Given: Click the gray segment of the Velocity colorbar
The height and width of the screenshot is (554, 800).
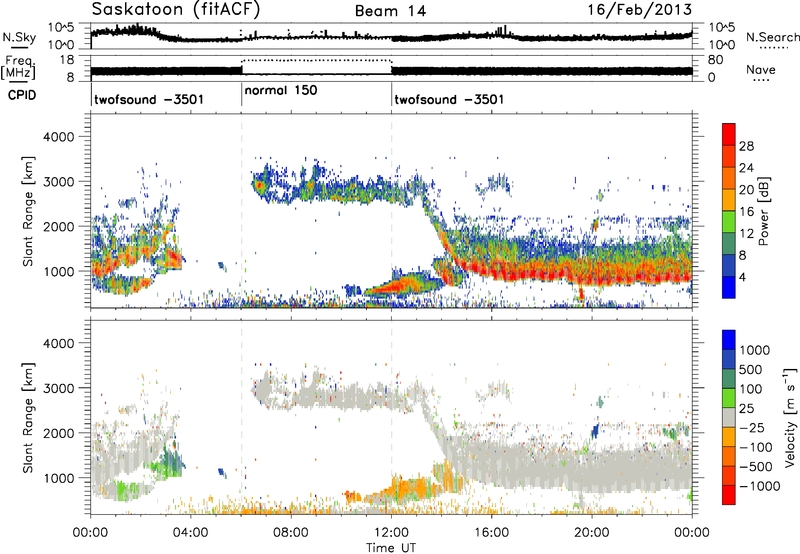Looking at the screenshot, I should (729, 417).
